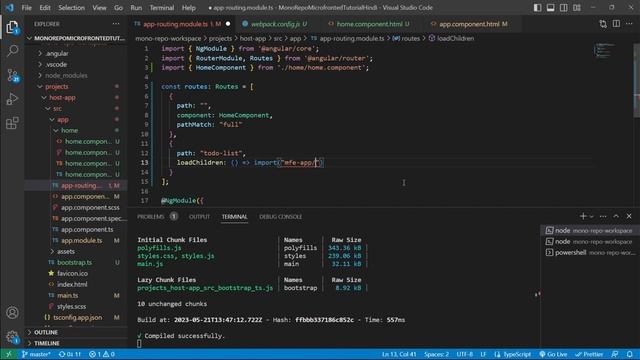Expand the assets folder

(65, 251)
